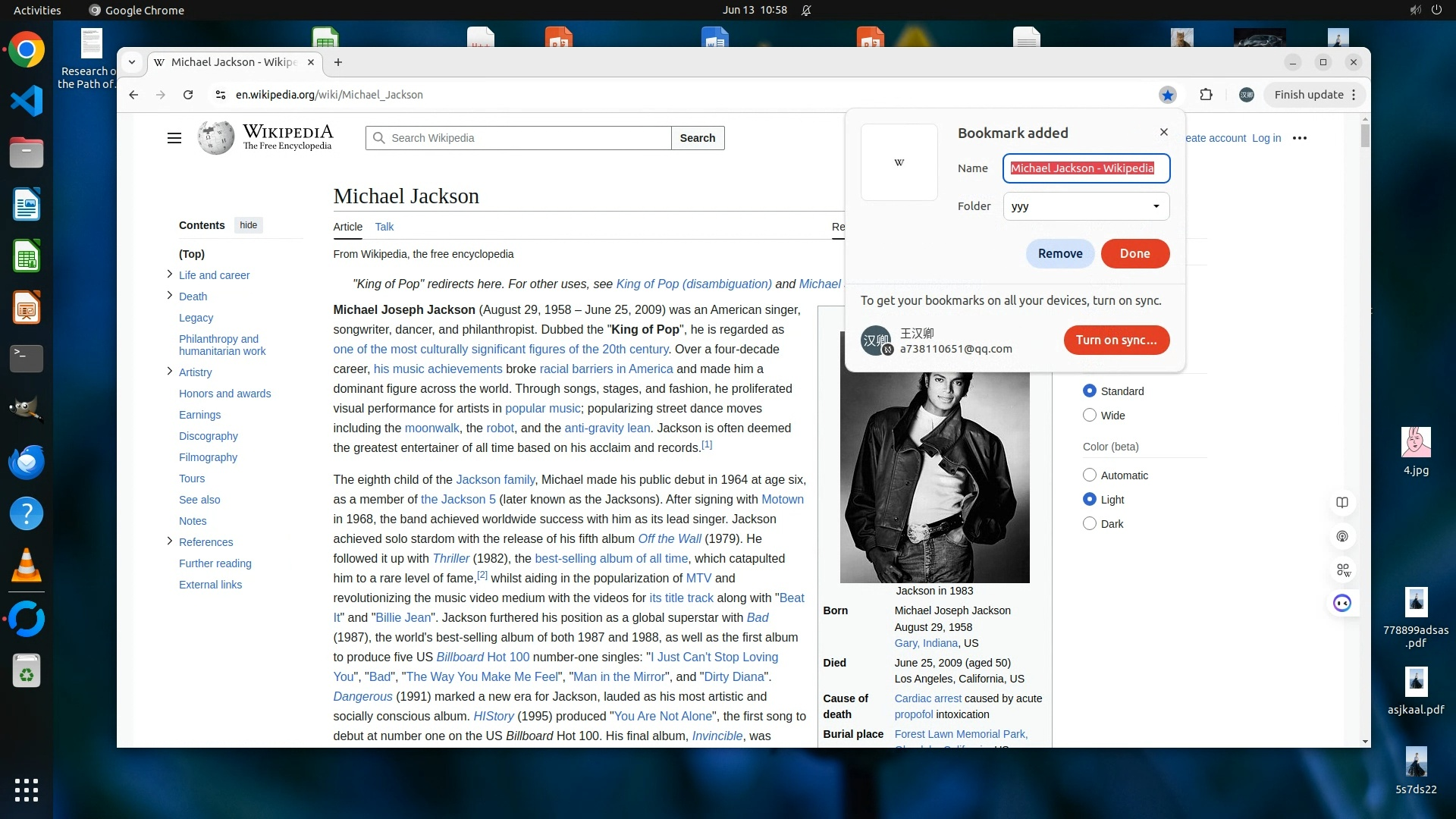Image resolution: width=1456 pixels, height=819 pixels.
Task: Click the site information icon in address bar
Action: (220, 95)
